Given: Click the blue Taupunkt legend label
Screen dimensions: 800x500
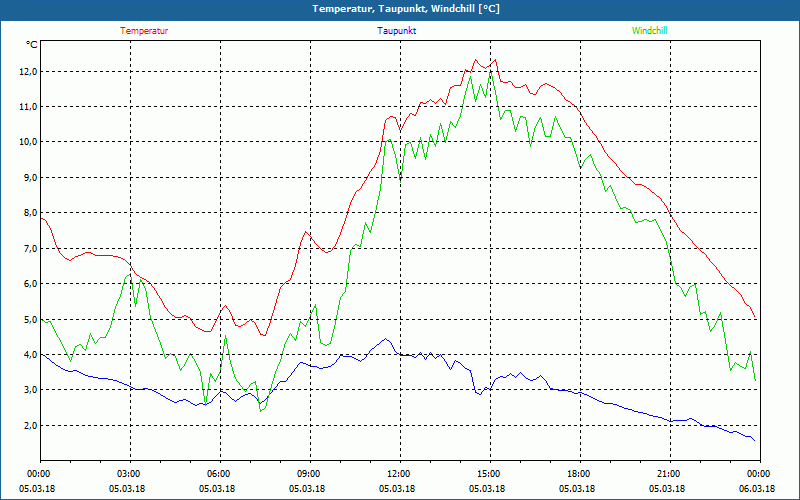Looking at the screenshot, I should (x=396, y=31).
